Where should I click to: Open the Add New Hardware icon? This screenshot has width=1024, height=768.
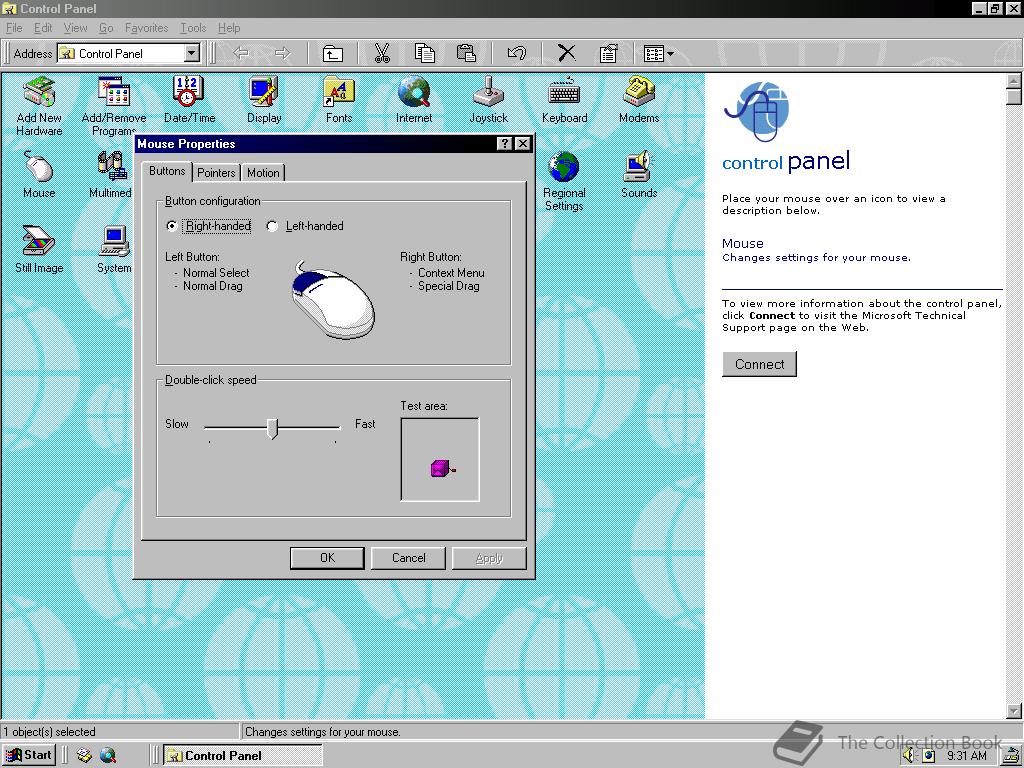coord(39,106)
